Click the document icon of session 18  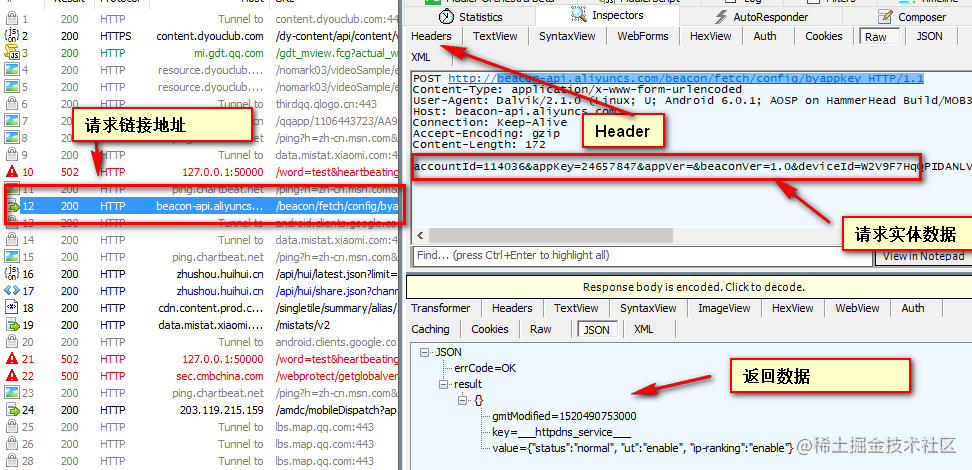pyautogui.click(x=12, y=308)
